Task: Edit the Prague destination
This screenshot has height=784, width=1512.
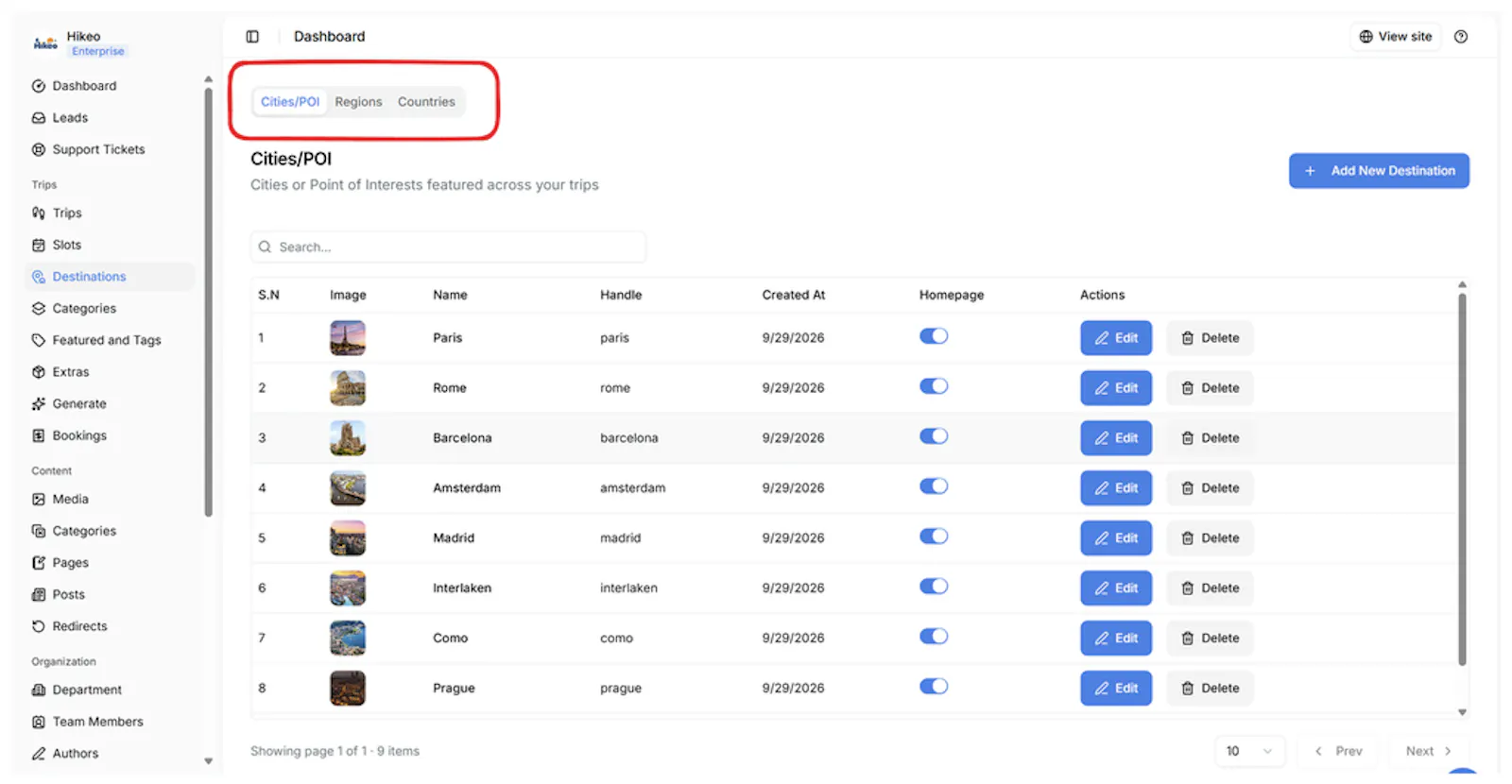Action: (x=1116, y=689)
